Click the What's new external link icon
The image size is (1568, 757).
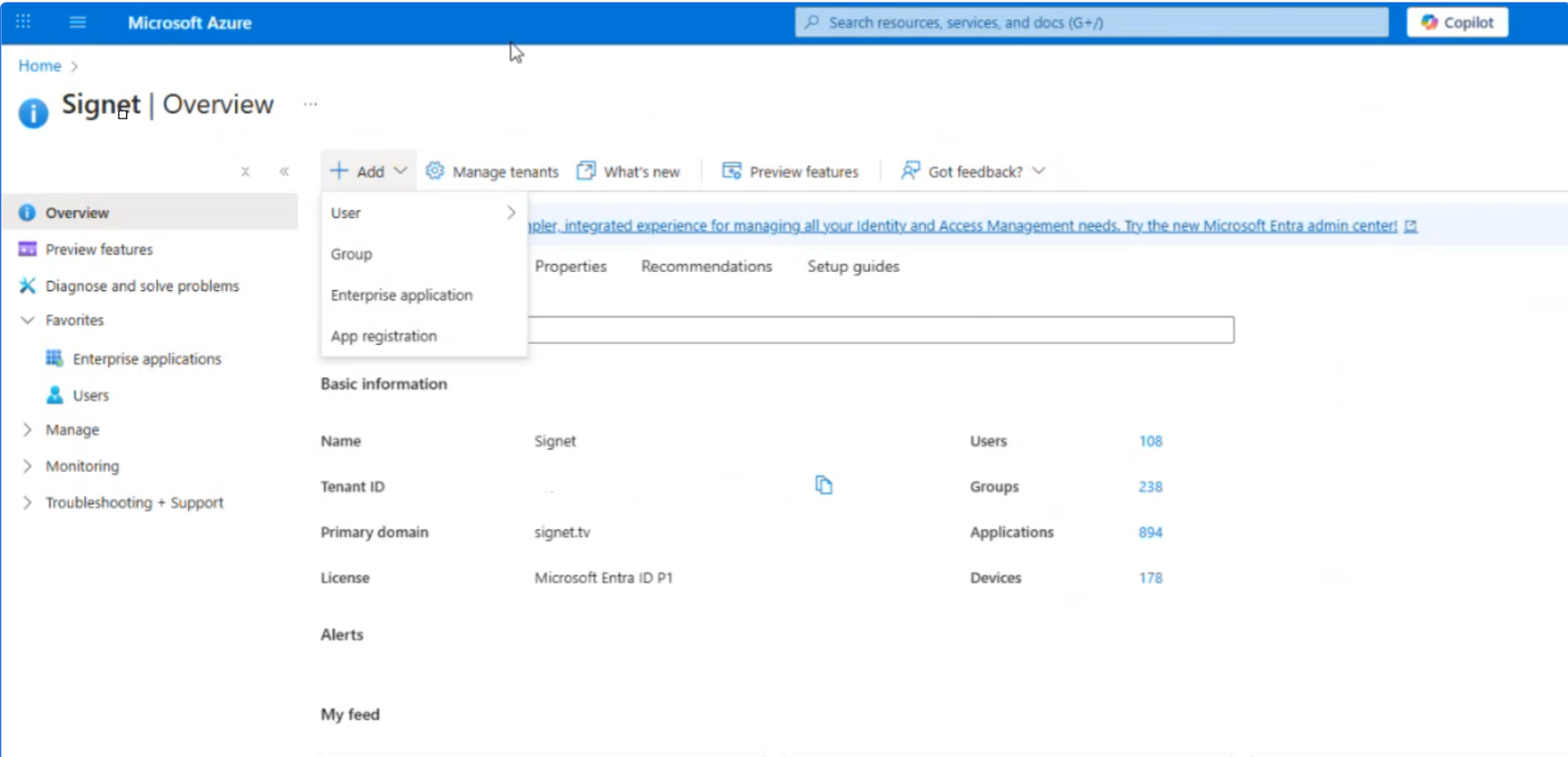[x=586, y=171]
